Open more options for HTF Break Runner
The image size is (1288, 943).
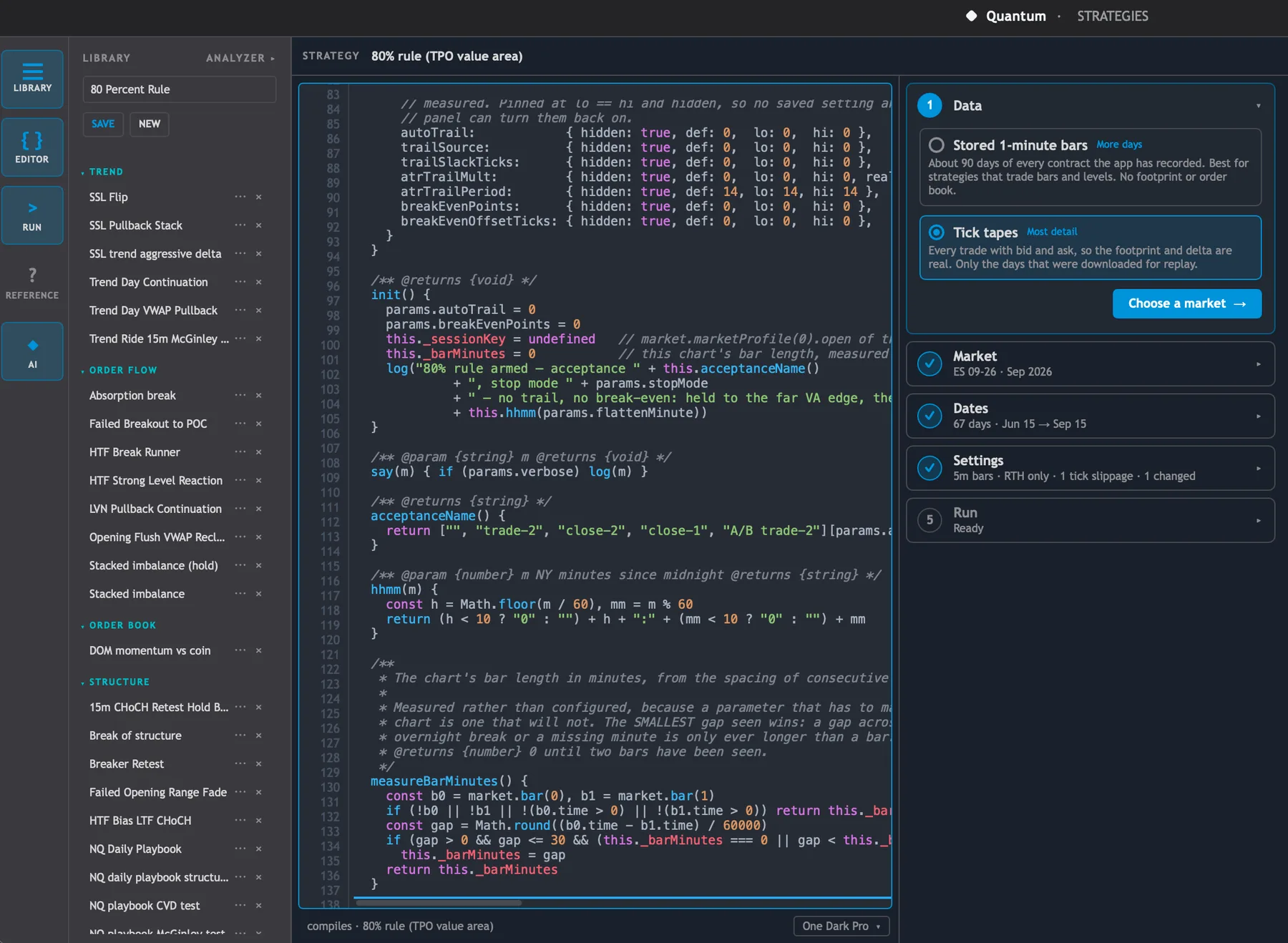coord(240,452)
